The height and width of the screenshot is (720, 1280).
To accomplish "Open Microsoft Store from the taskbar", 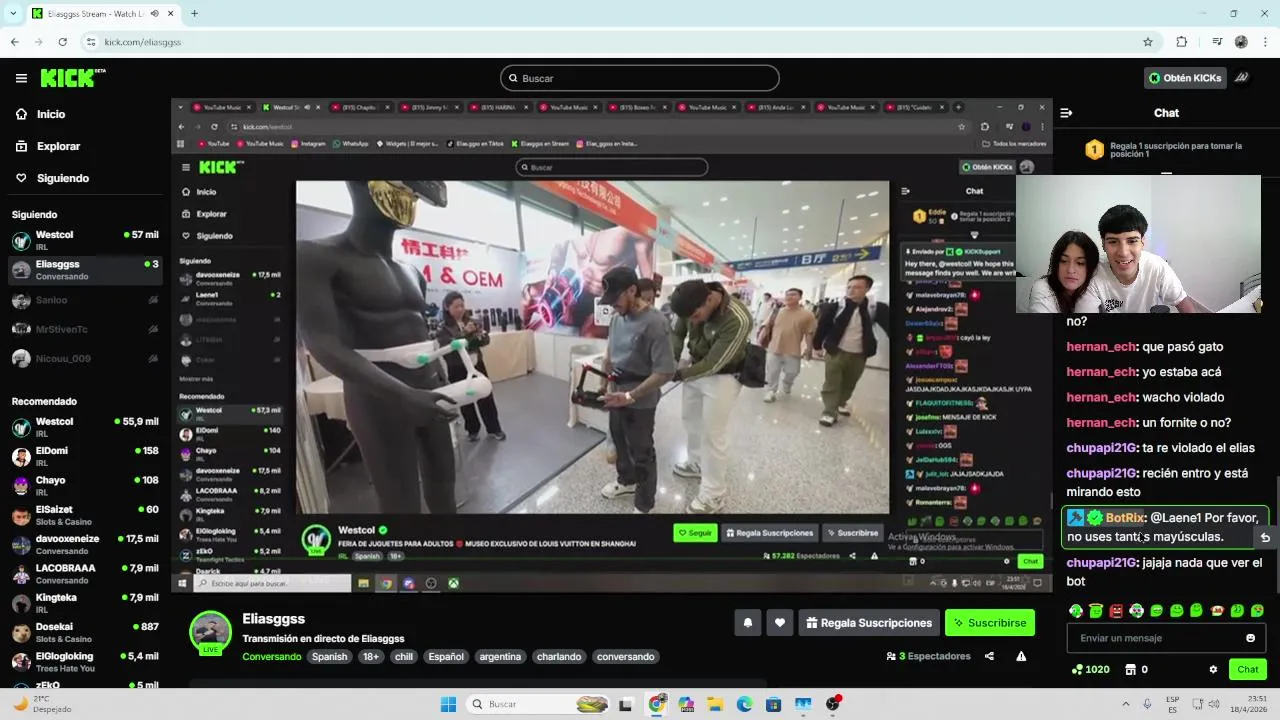I will coord(774,704).
